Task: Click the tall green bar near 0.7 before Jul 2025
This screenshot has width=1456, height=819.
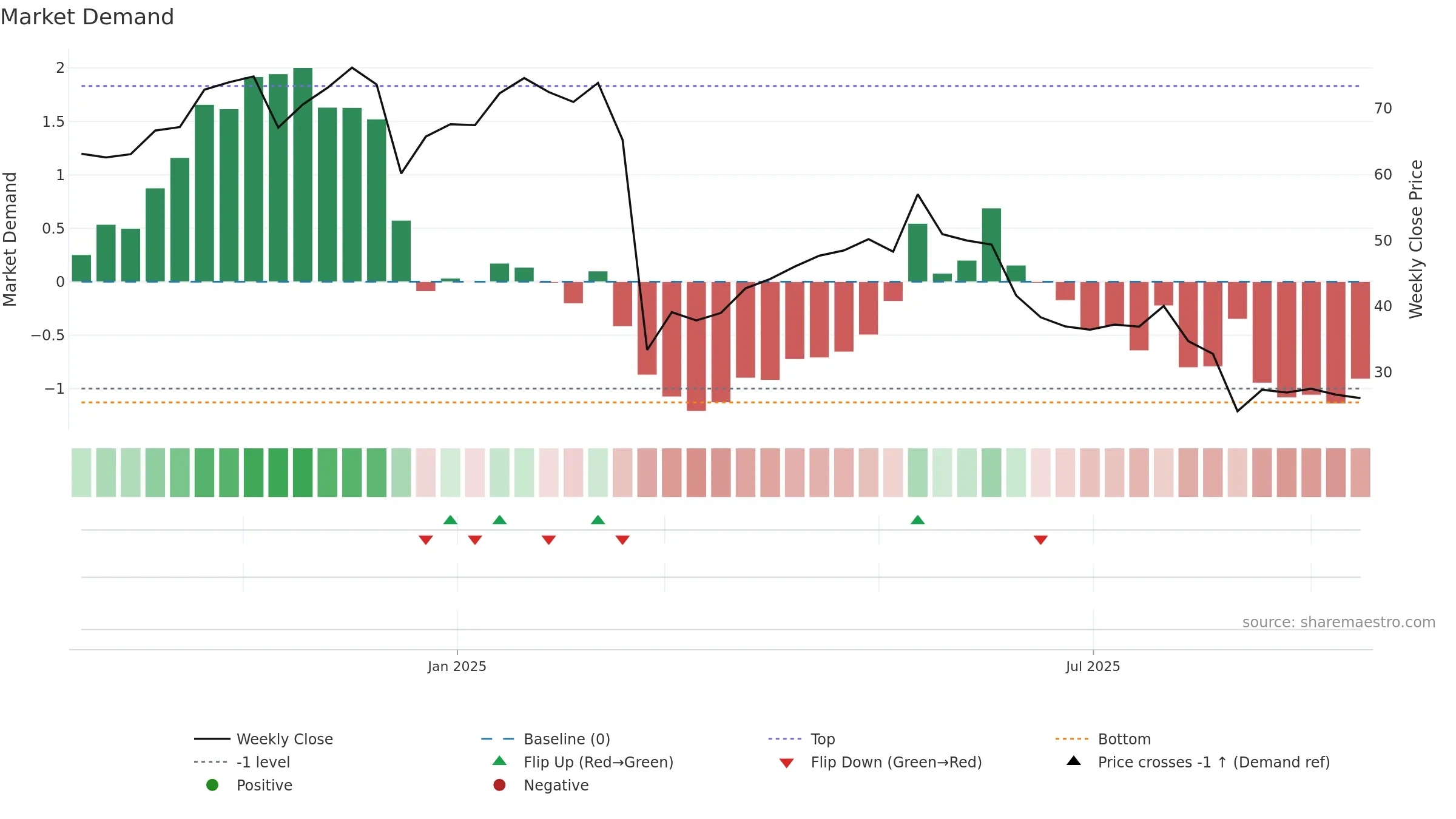Action: click(x=991, y=245)
